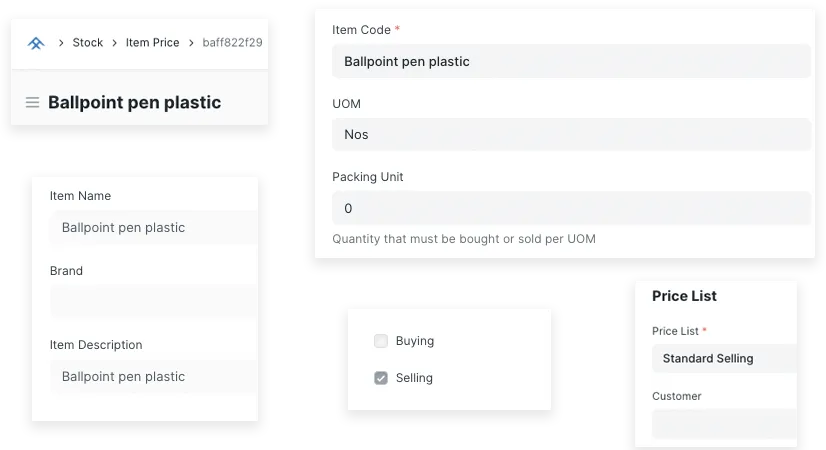Open the Stock breadcrumb link
Screen dimensions: 826x450
(x=88, y=43)
